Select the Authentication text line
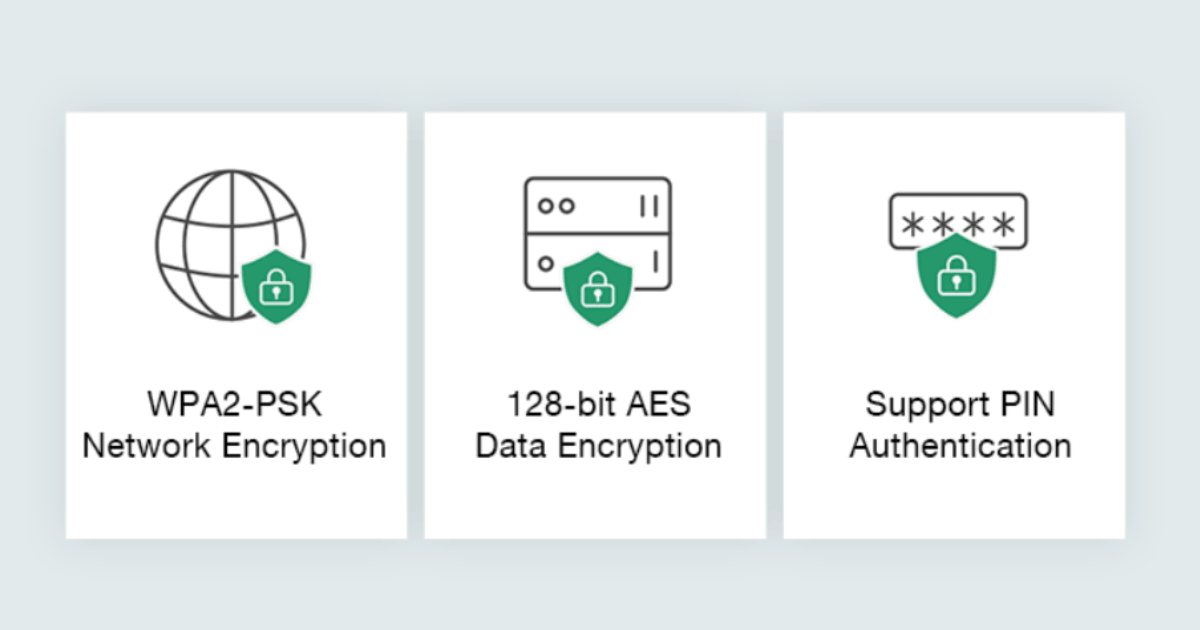Viewport: 1200px width, 630px height. coord(959,445)
